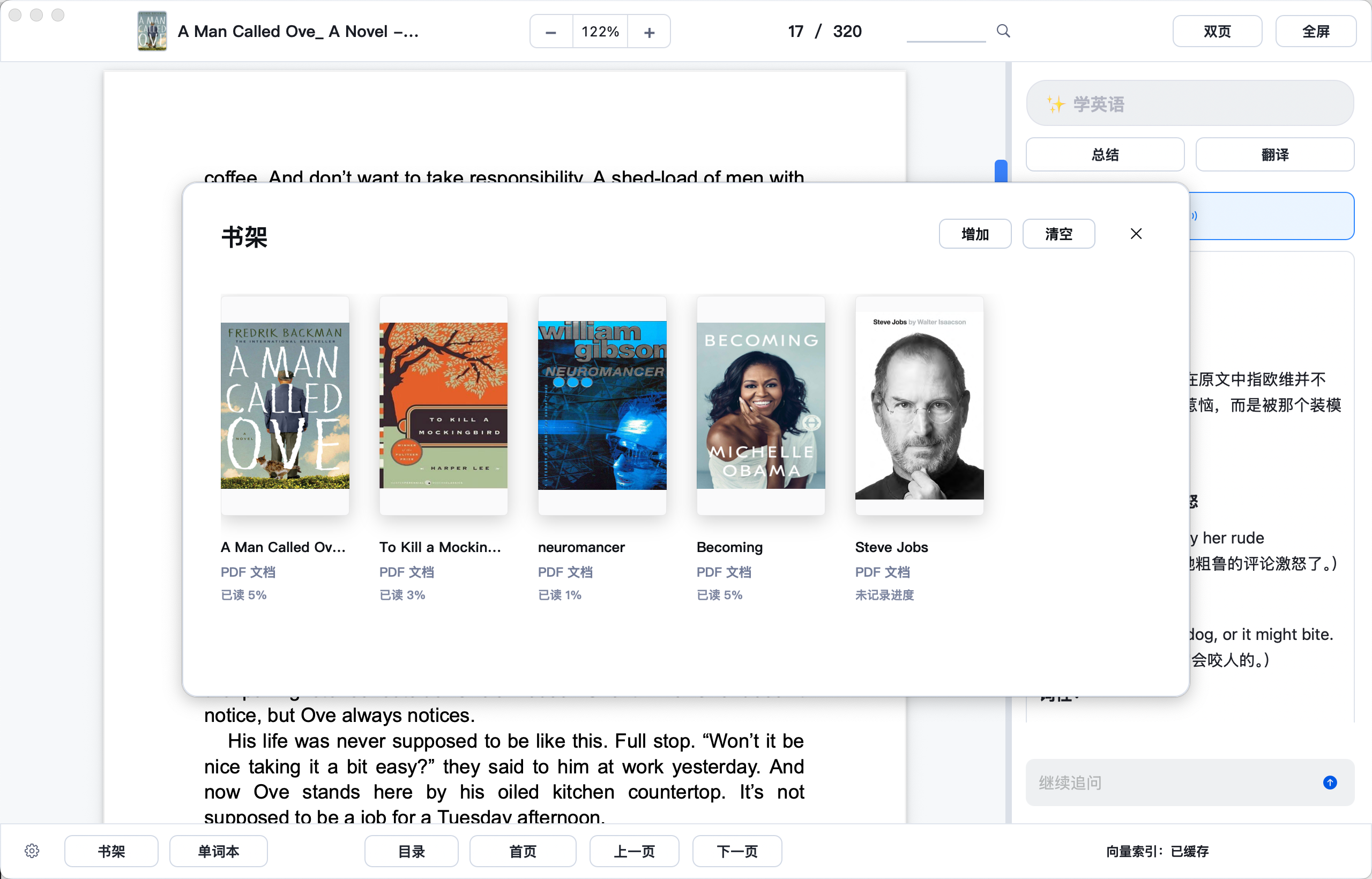Open the Neuromancer book cover
Screen dimensions: 1372x879
coord(602,405)
